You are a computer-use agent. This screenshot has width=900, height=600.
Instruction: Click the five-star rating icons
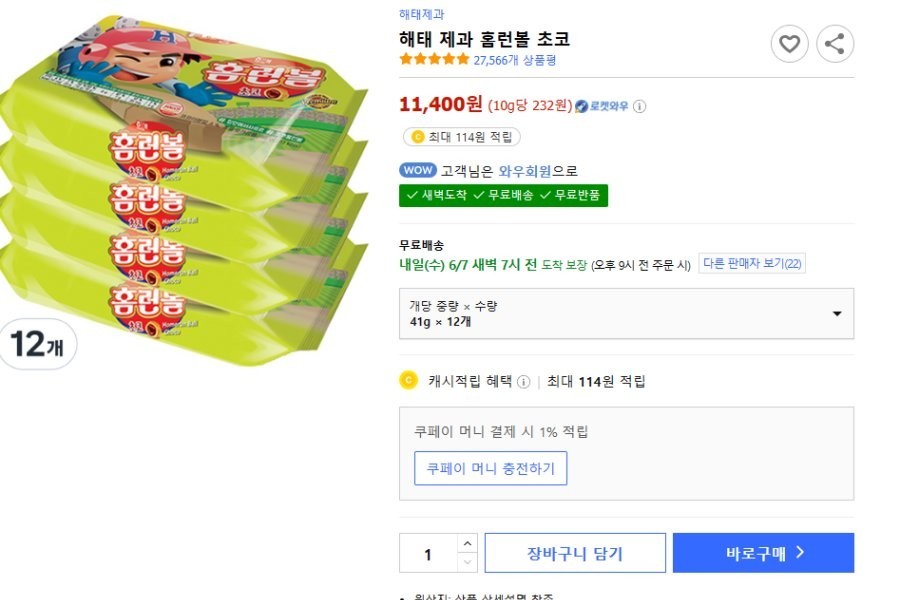(x=434, y=59)
